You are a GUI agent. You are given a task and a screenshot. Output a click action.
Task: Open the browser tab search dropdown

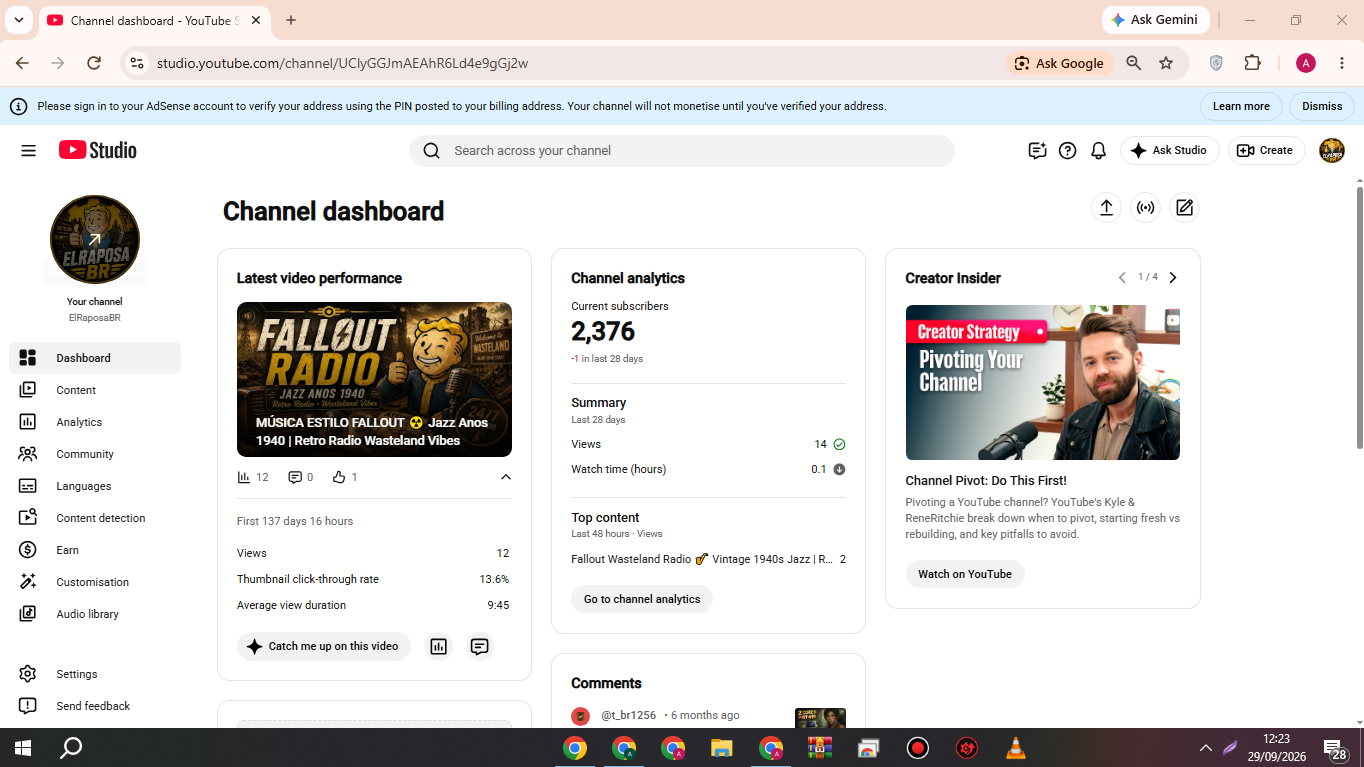tap(18, 20)
